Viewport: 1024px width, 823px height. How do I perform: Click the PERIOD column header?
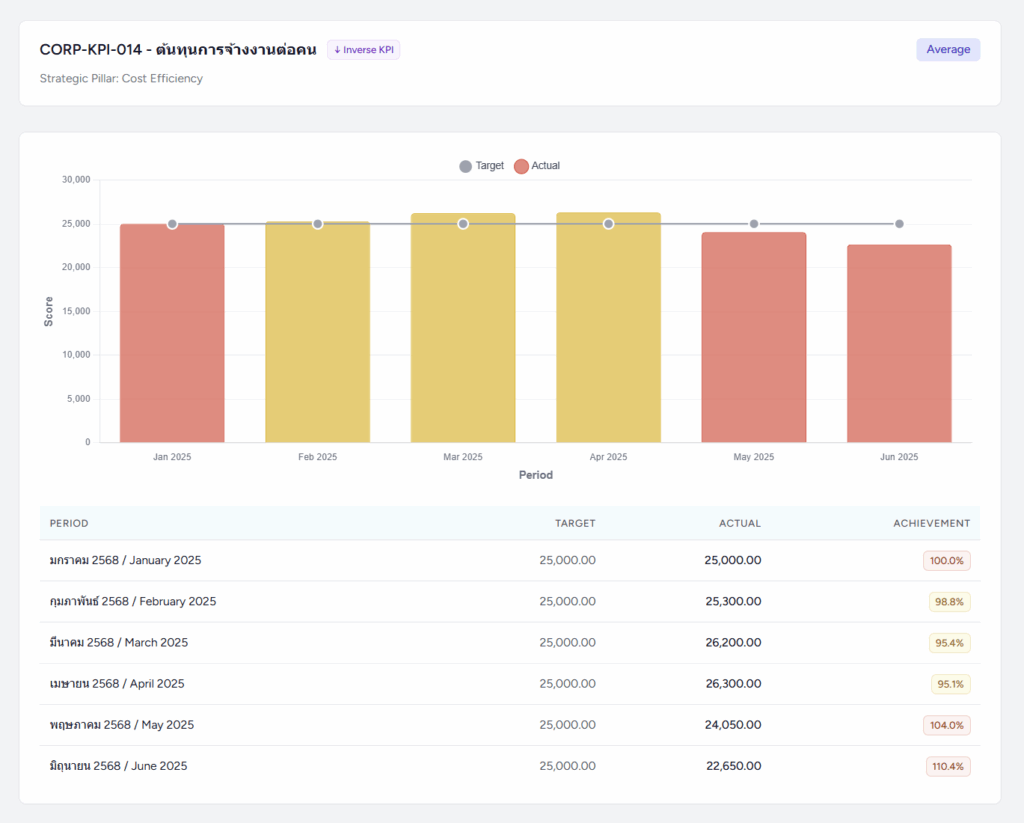click(x=69, y=523)
